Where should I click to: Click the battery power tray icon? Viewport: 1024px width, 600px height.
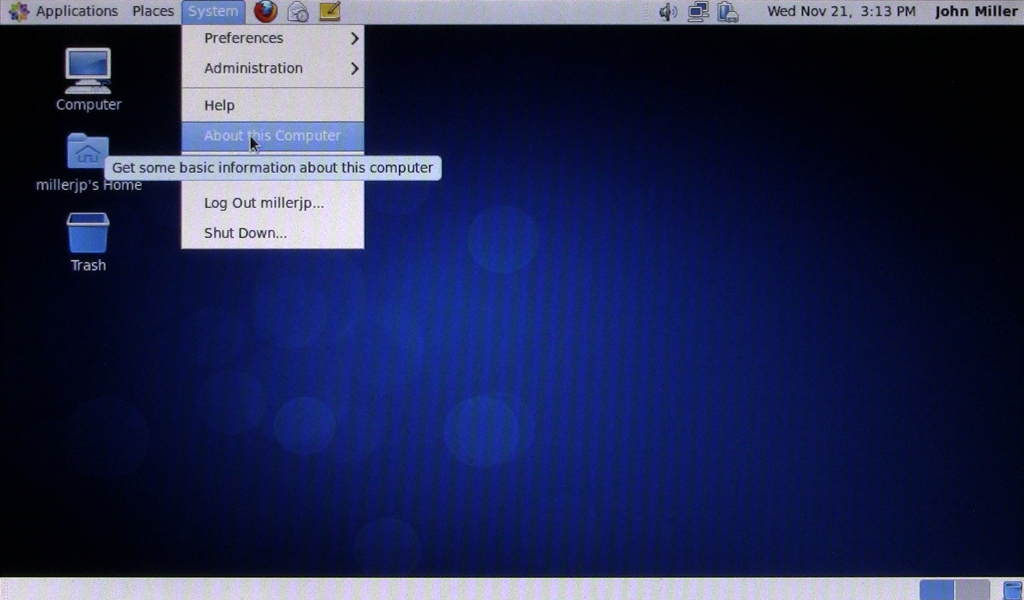(728, 12)
